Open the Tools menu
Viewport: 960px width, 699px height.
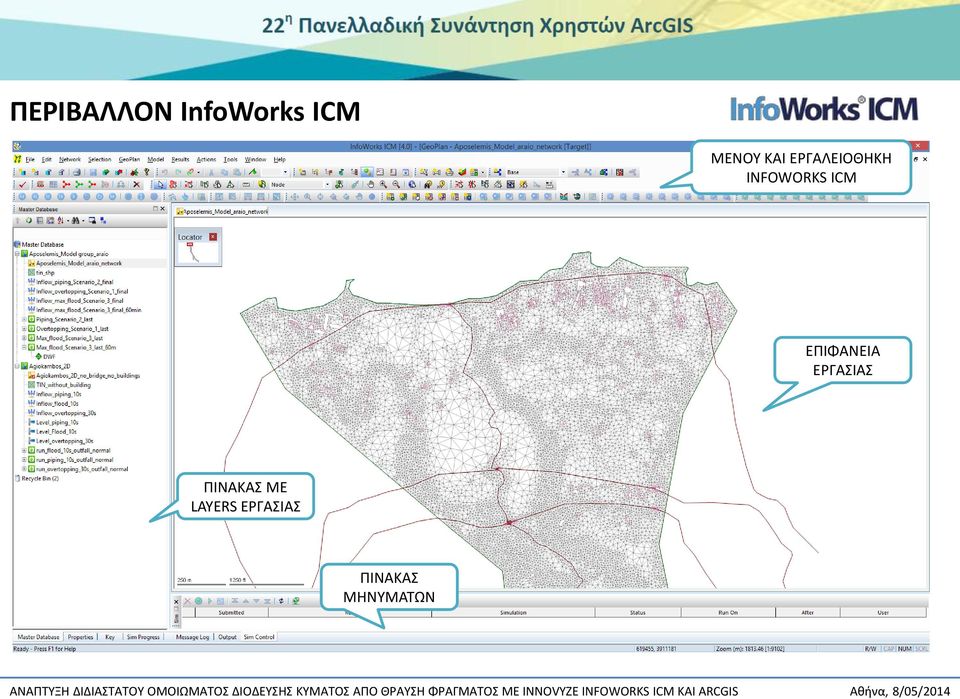pyautogui.click(x=230, y=159)
